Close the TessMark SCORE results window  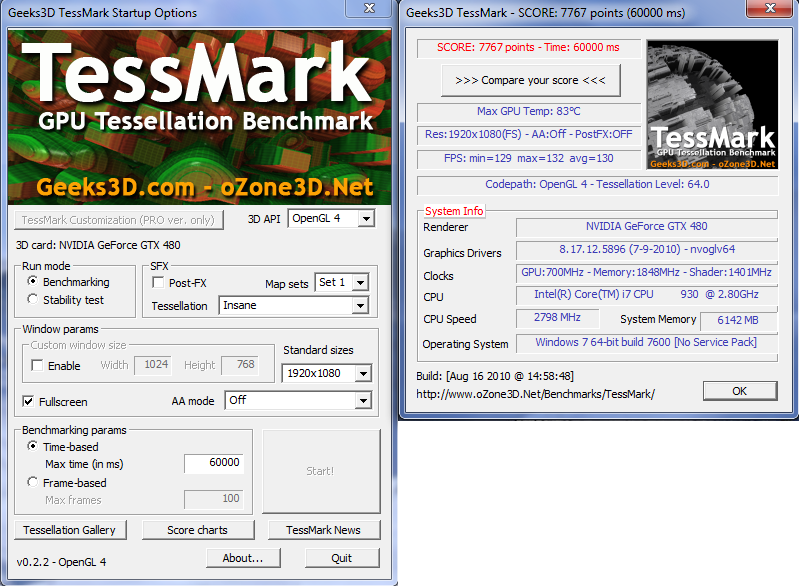coord(770,8)
